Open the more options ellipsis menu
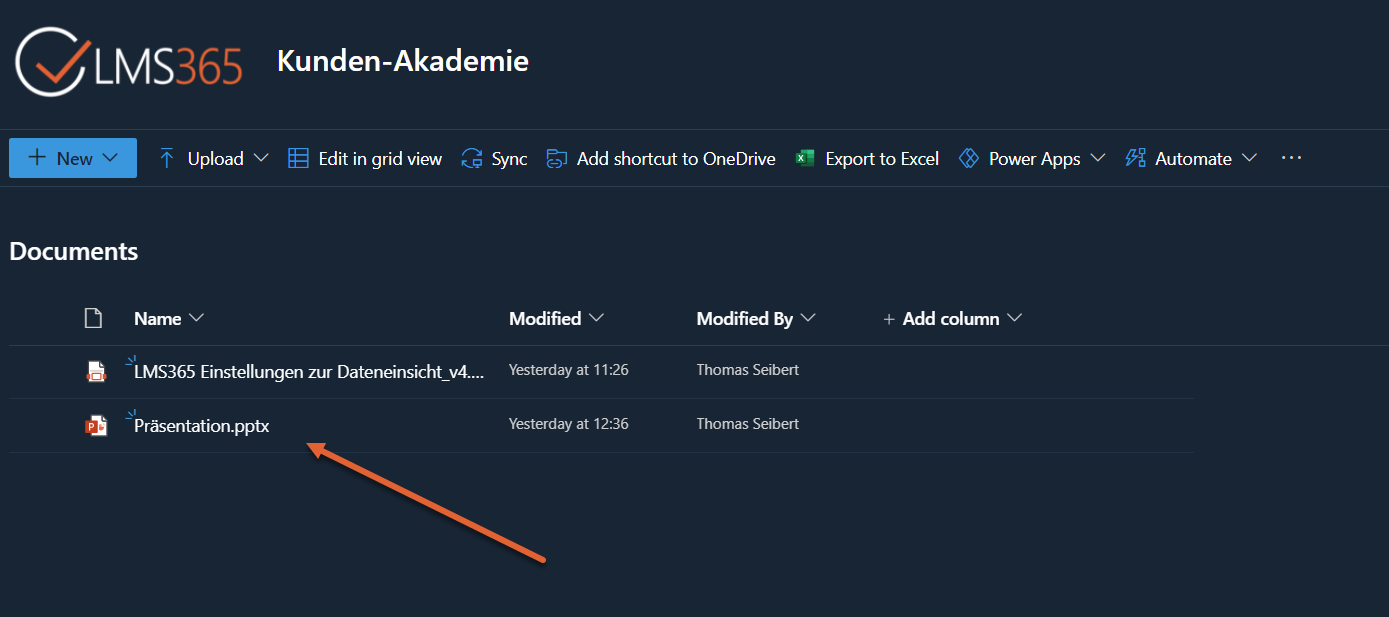The height and width of the screenshot is (617, 1389). tap(1291, 158)
